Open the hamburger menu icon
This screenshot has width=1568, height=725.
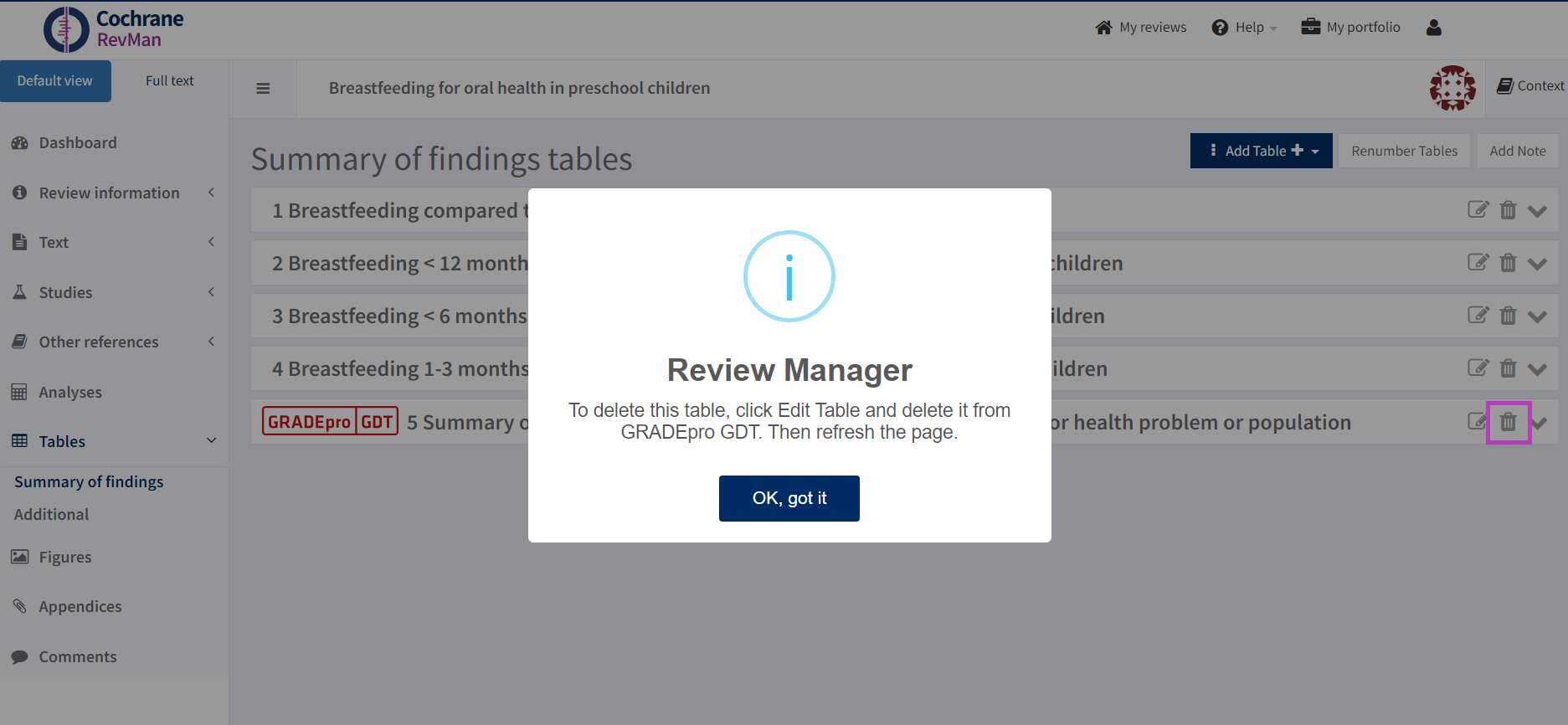263,89
